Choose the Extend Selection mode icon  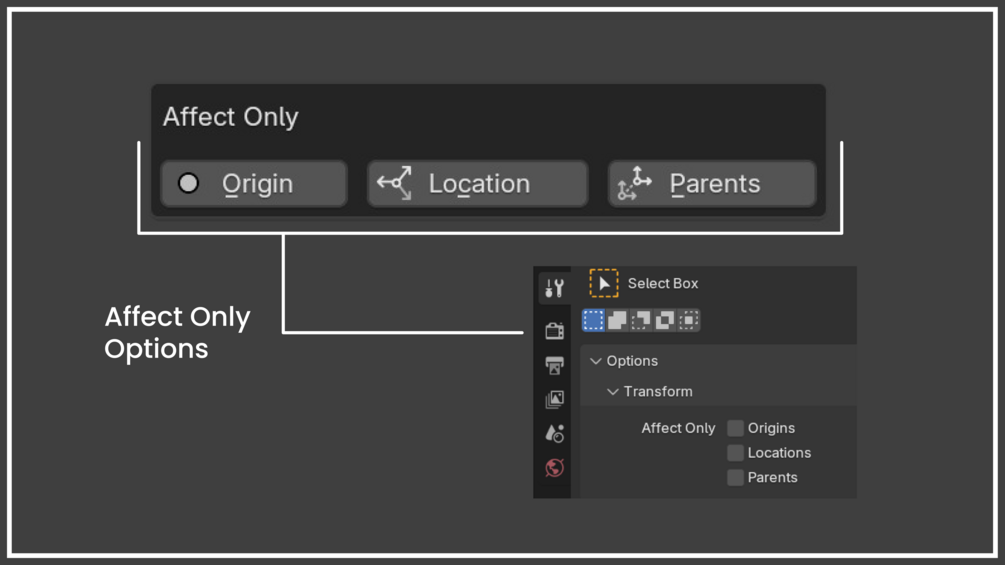pos(617,320)
